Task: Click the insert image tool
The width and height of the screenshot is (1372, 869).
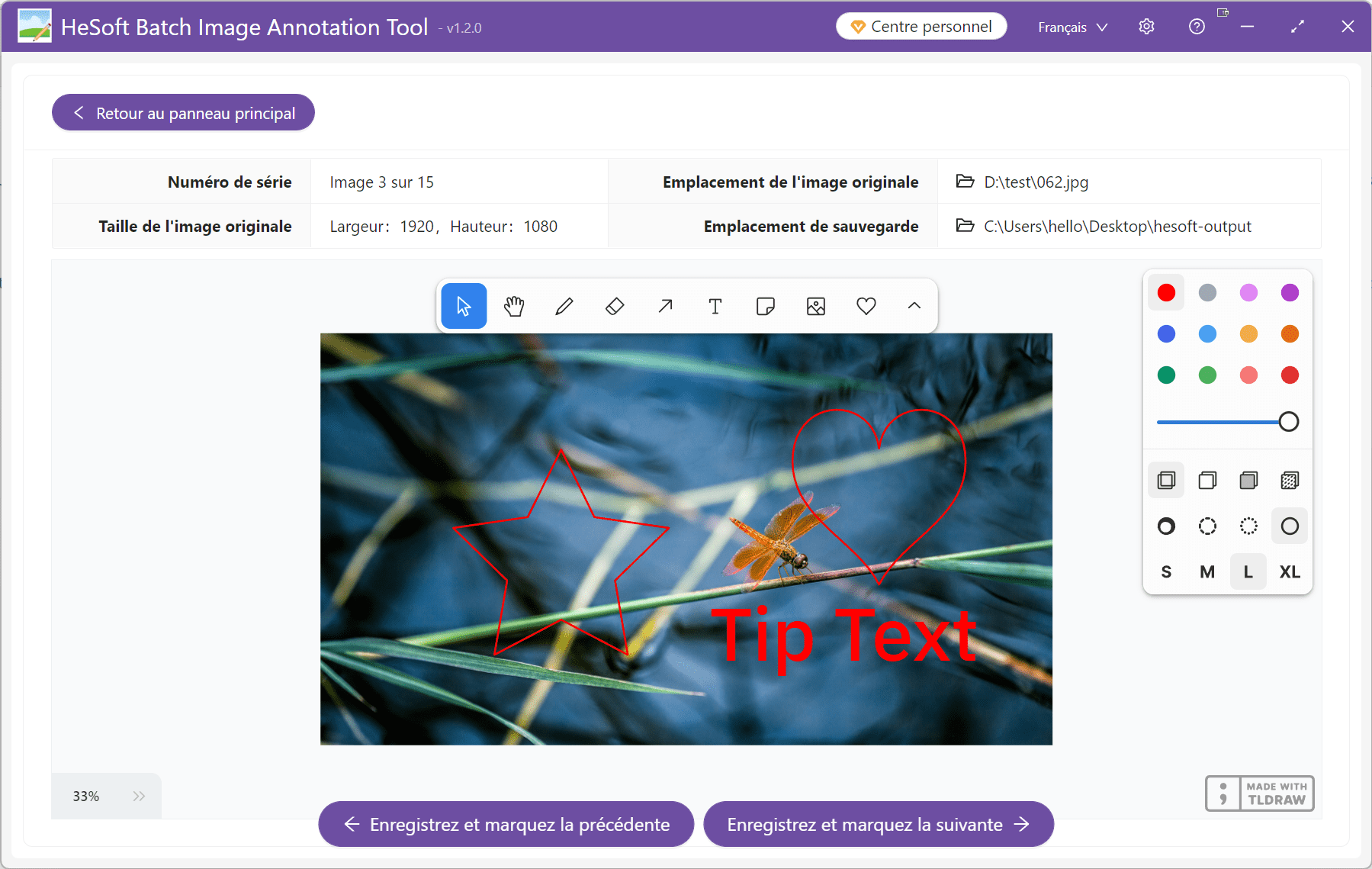Action: click(x=816, y=306)
